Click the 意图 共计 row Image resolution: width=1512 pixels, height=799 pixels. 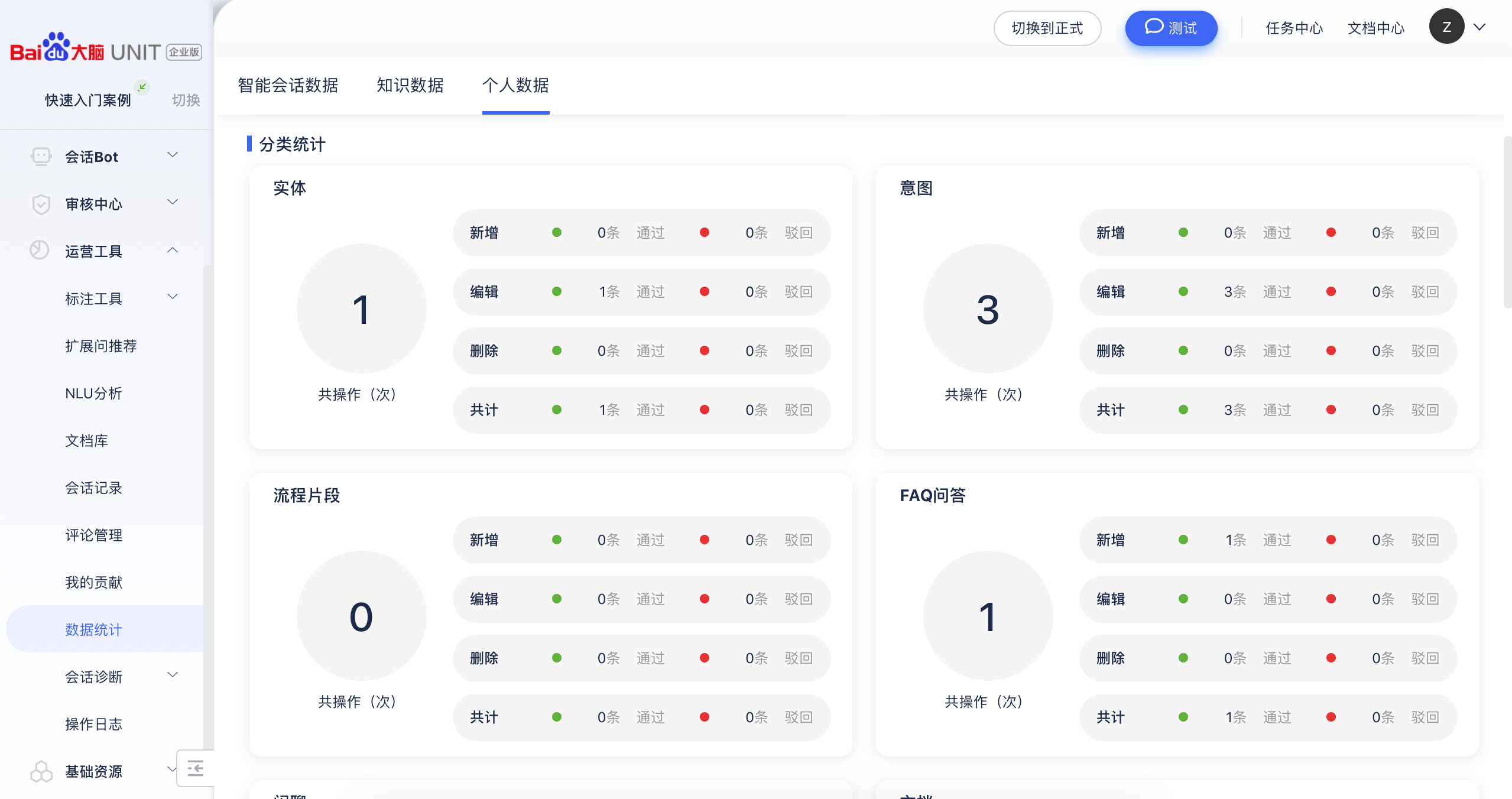click(1268, 410)
